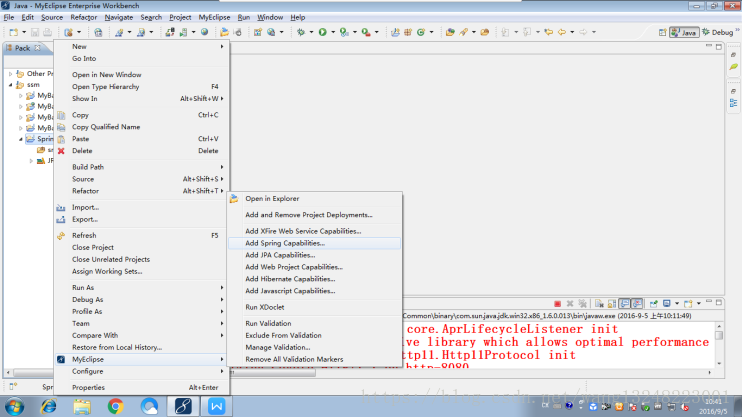The image size is (742, 417).
Task: Click the Package Explorer horizontal scrollbar
Action: (x=32, y=373)
